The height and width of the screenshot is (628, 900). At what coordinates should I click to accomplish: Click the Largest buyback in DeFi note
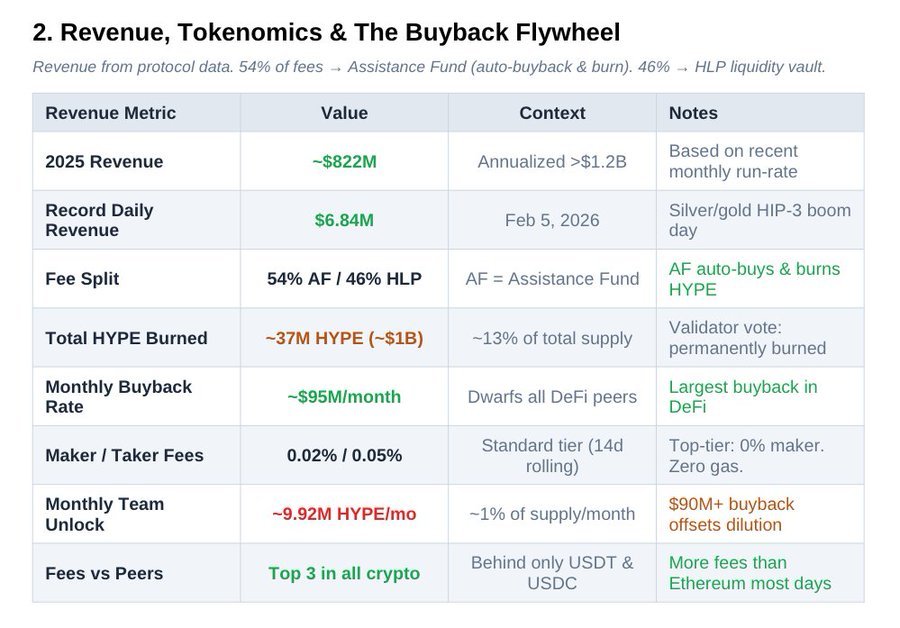pyautogui.click(x=743, y=397)
